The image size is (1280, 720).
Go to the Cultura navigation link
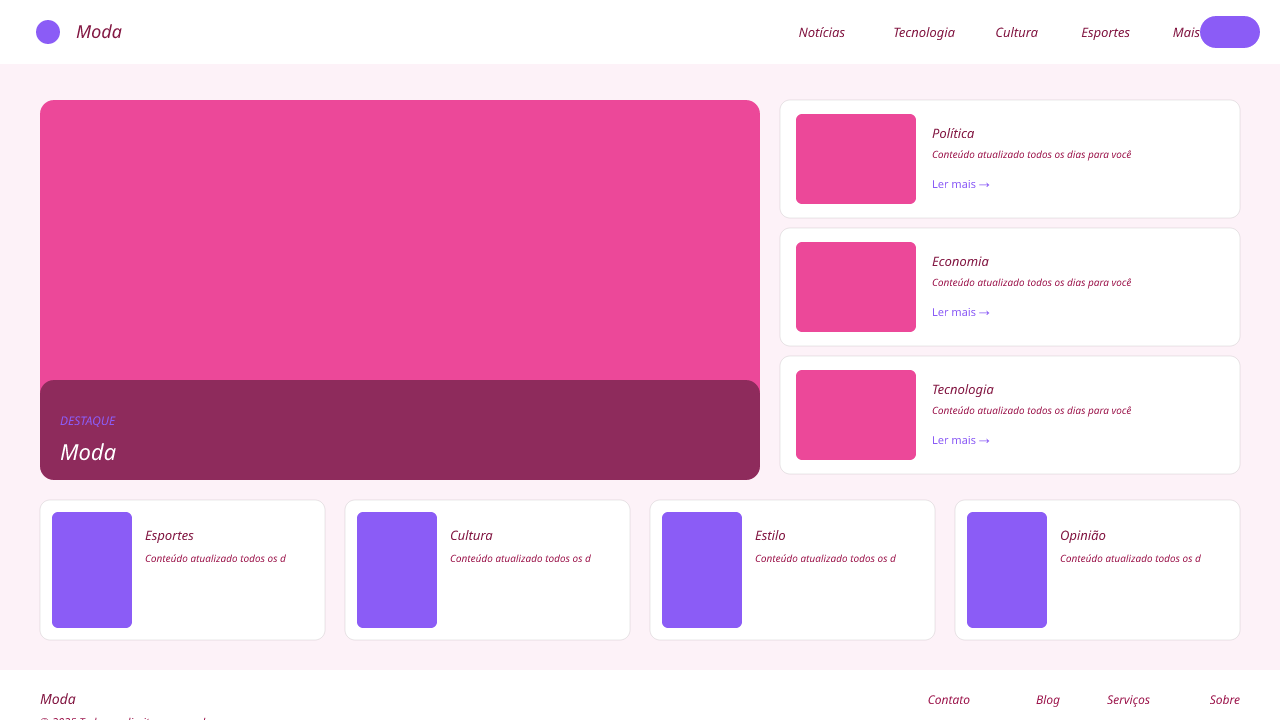[1016, 32]
